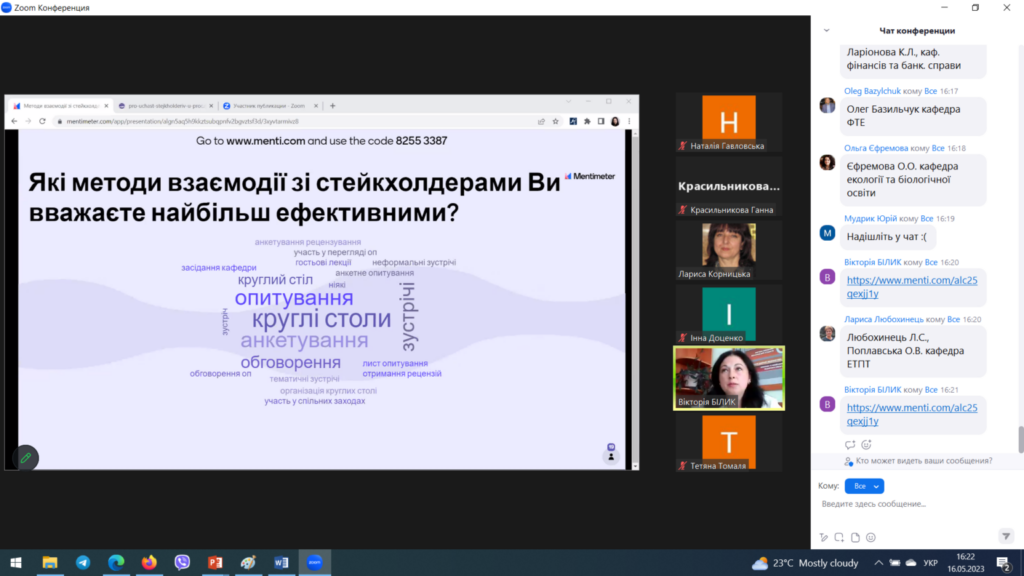Click the send message arrow in chat
The height and width of the screenshot is (576, 1024).
[1006, 536]
